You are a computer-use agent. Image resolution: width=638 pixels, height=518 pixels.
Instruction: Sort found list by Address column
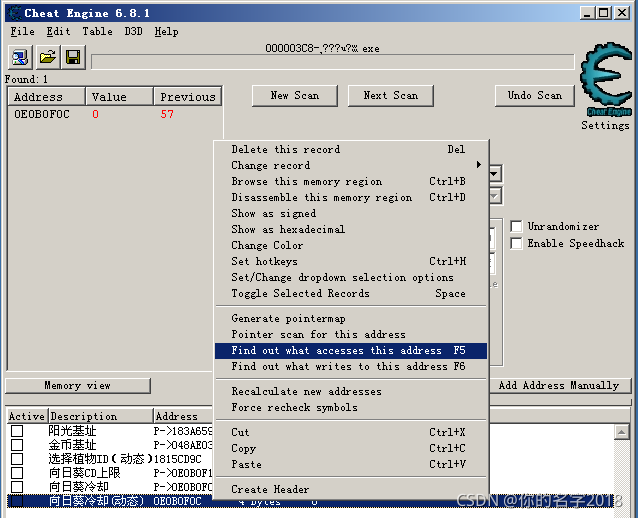click(x=47, y=97)
